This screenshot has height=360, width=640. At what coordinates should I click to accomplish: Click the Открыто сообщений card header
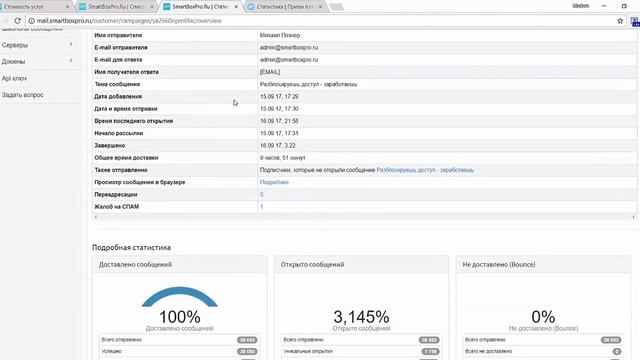click(x=362, y=264)
